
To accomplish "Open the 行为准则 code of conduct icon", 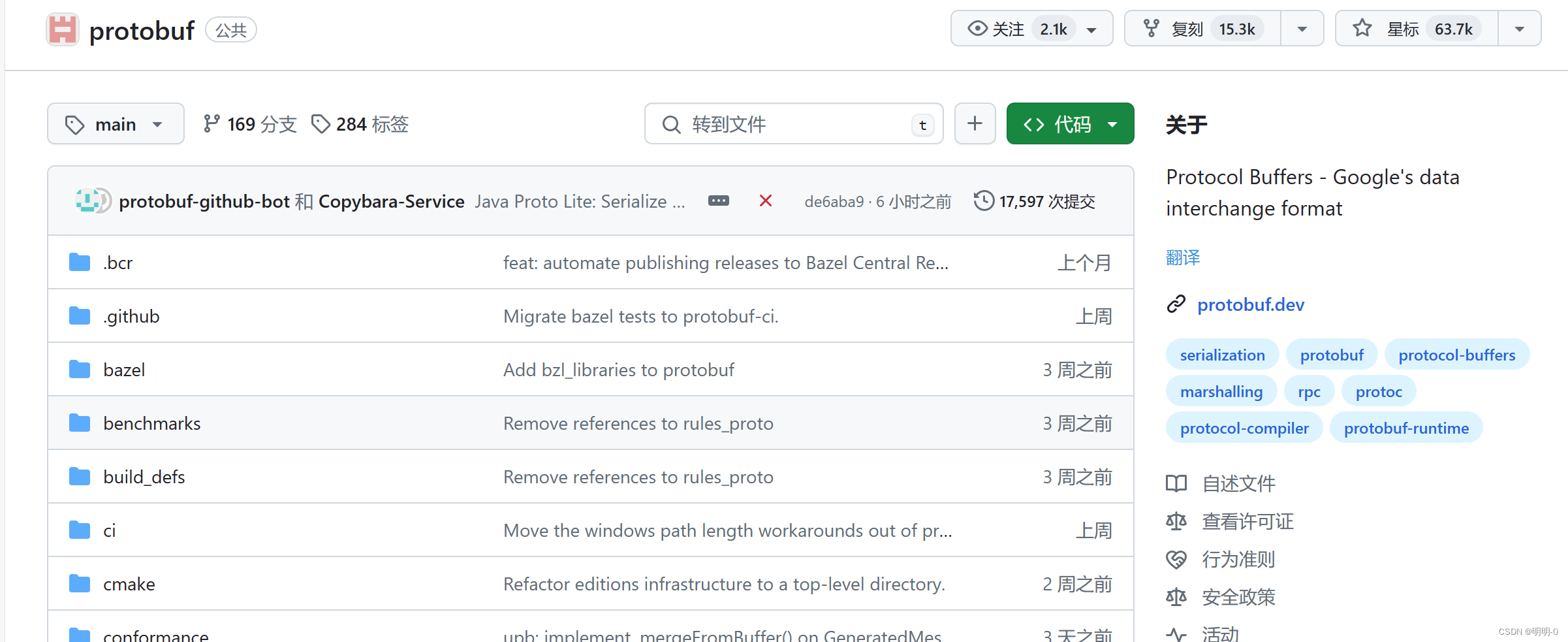I will coord(1176,560).
